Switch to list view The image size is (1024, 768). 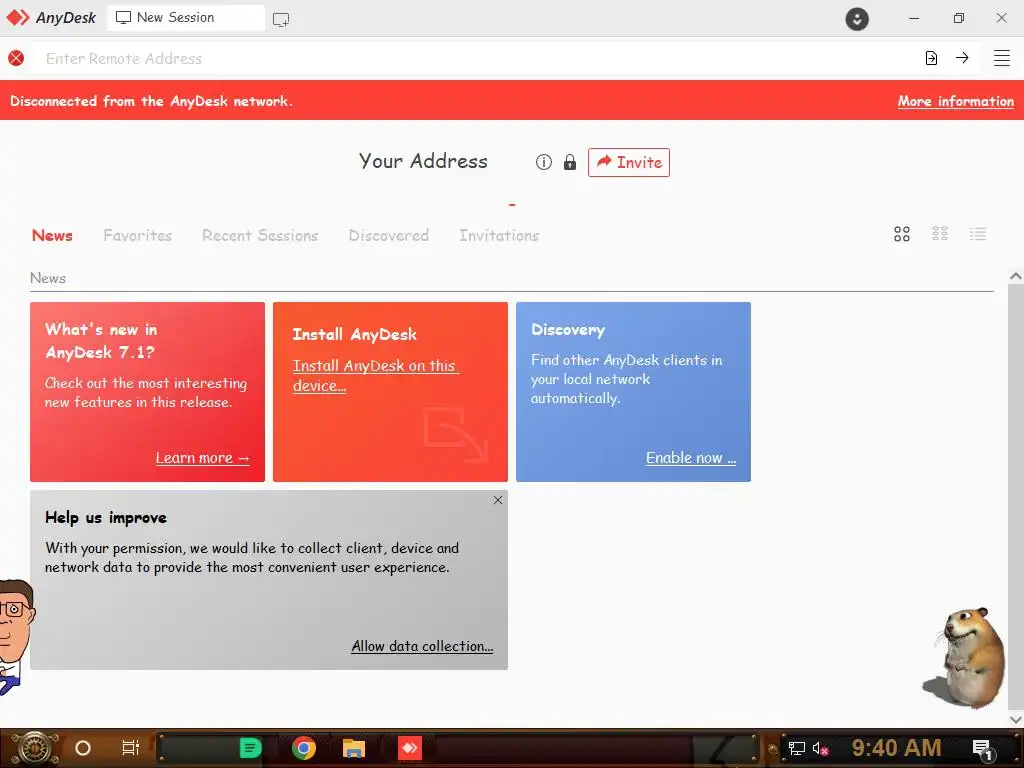pyautogui.click(x=978, y=234)
